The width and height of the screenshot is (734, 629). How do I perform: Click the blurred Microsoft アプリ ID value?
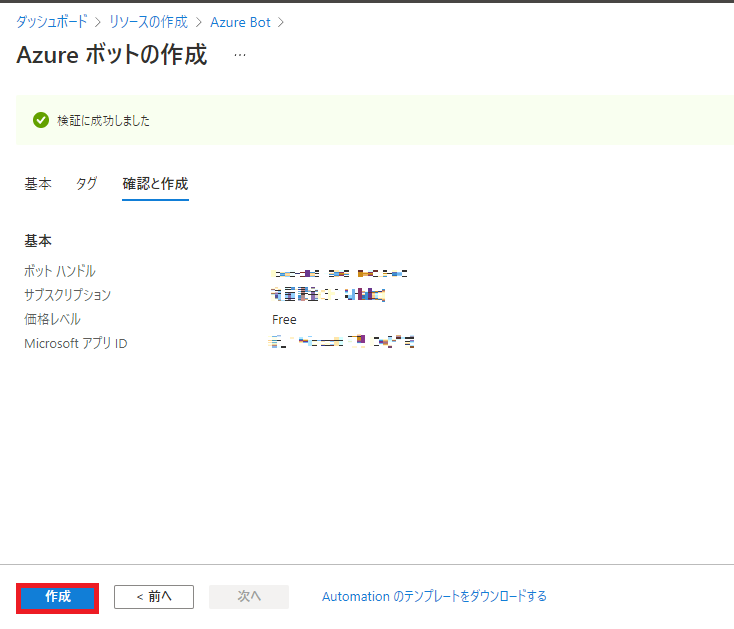pyautogui.click(x=342, y=343)
